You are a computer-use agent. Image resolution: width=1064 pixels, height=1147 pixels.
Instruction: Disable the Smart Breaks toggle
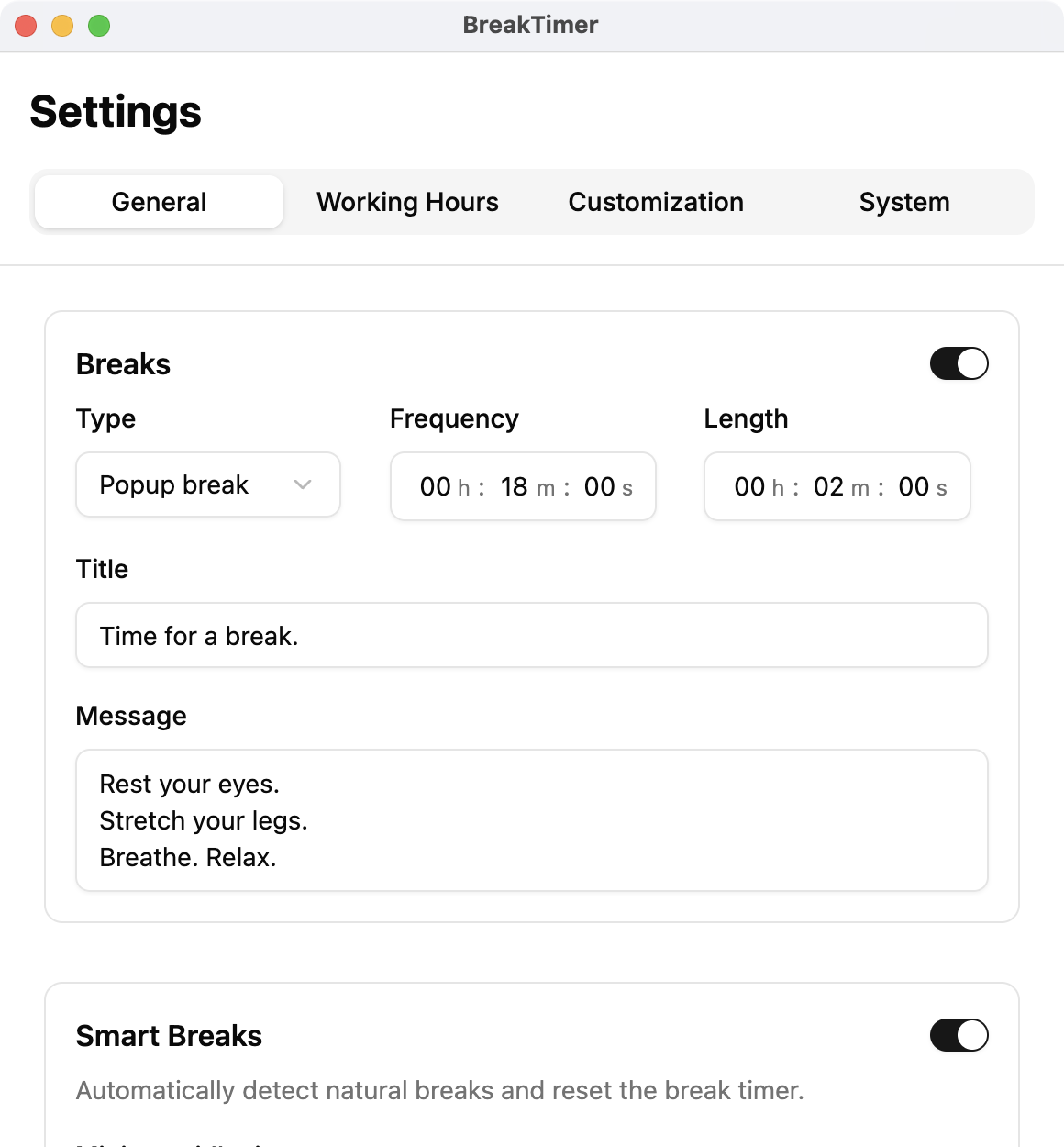point(959,1035)
